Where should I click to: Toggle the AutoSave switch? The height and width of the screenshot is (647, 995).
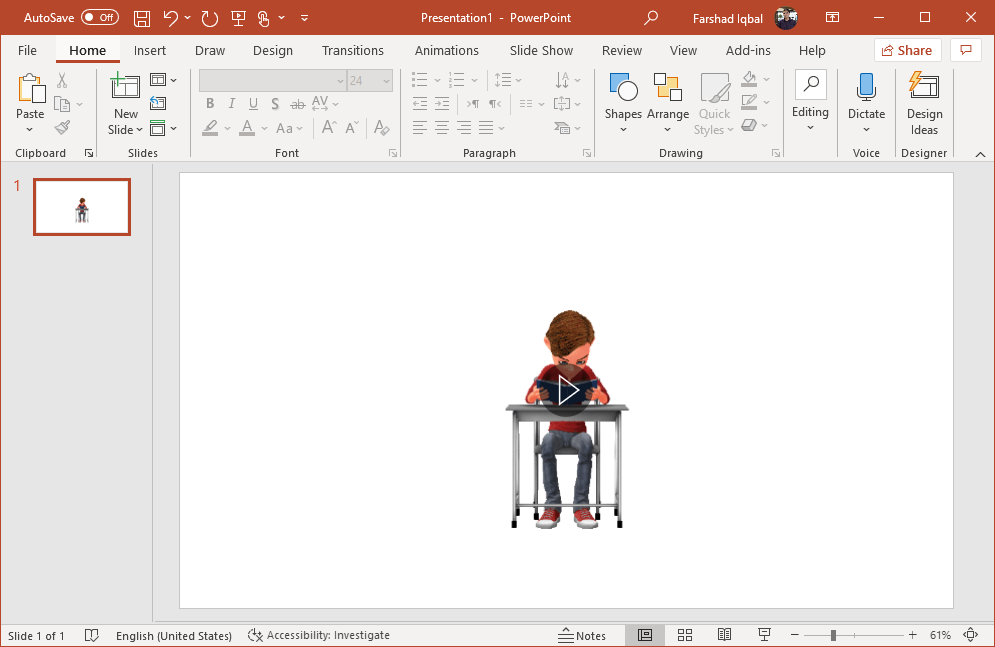[99, 18]
